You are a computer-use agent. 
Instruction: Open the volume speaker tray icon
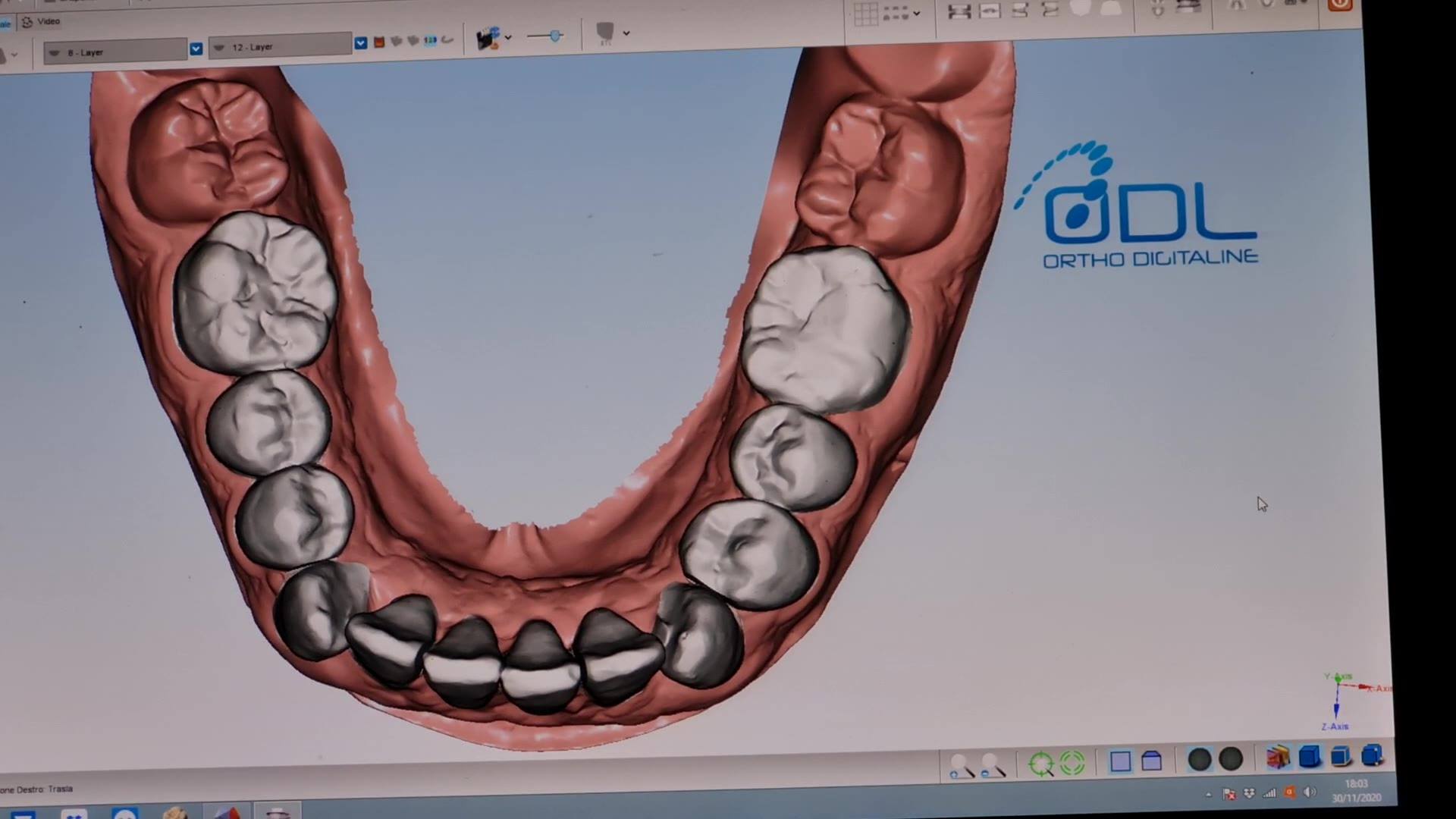1310,792
